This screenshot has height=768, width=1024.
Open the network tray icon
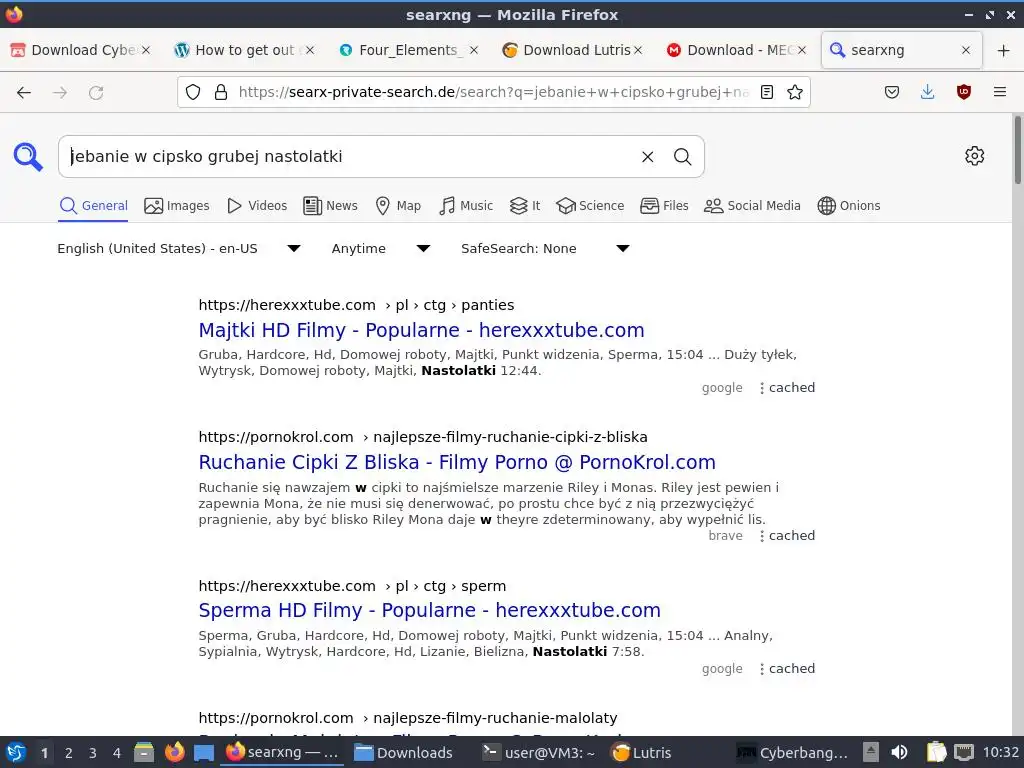[963, 752]
